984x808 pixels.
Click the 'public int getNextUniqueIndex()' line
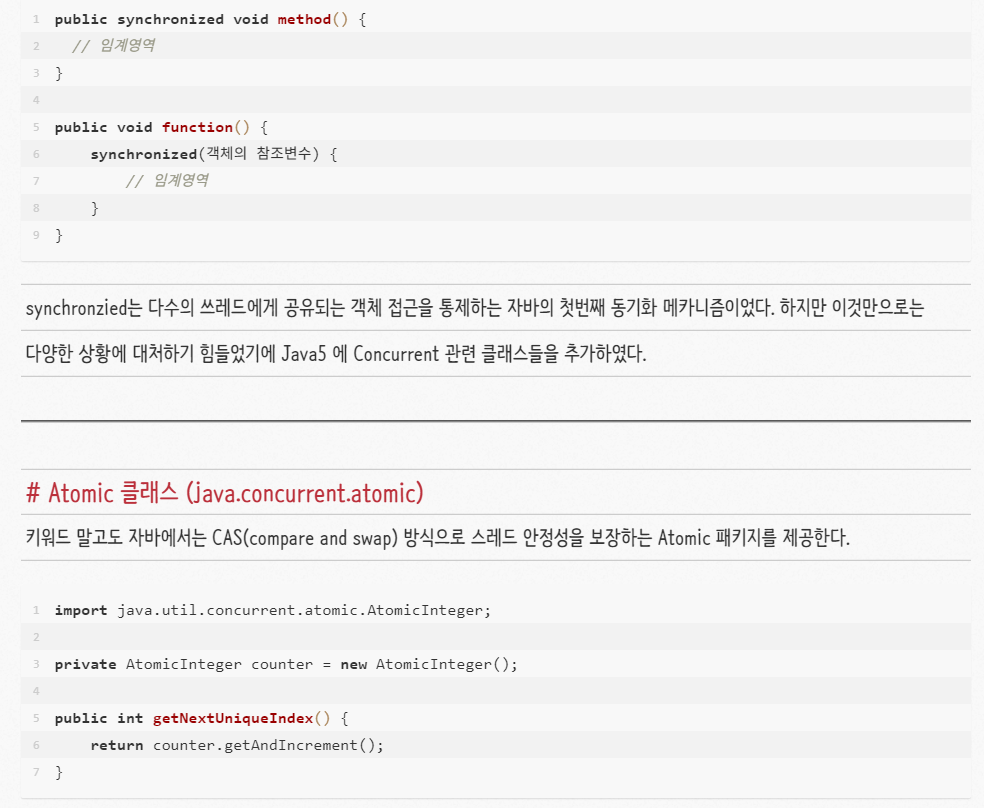[201, 718]
